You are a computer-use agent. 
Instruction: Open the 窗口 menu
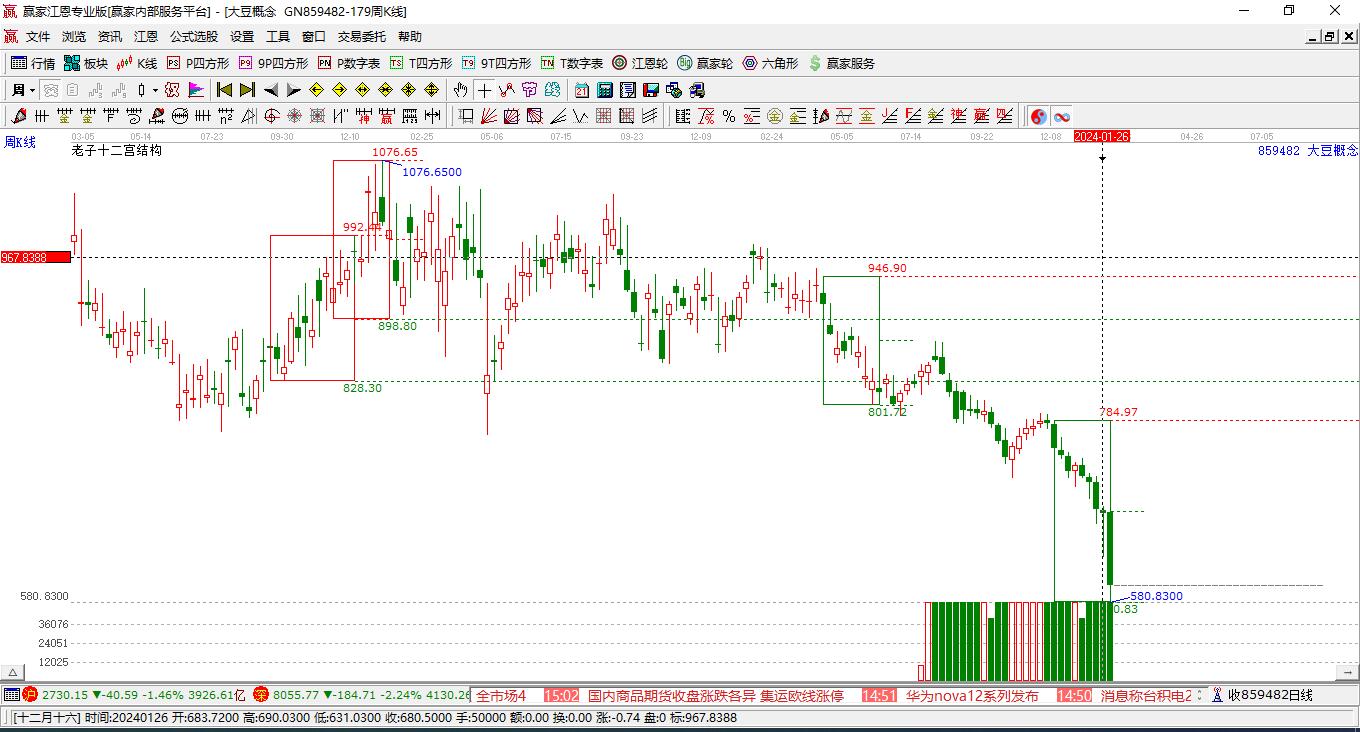coord(314,37)
